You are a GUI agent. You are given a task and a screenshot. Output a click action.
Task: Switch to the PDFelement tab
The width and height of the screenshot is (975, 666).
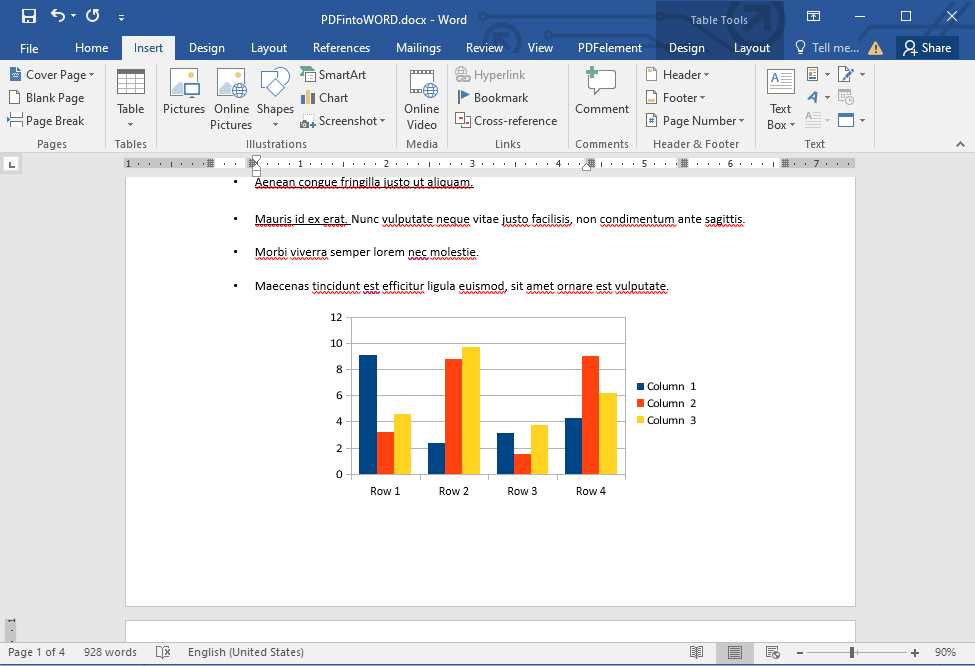pyautogui.click(x=608, y=47)
